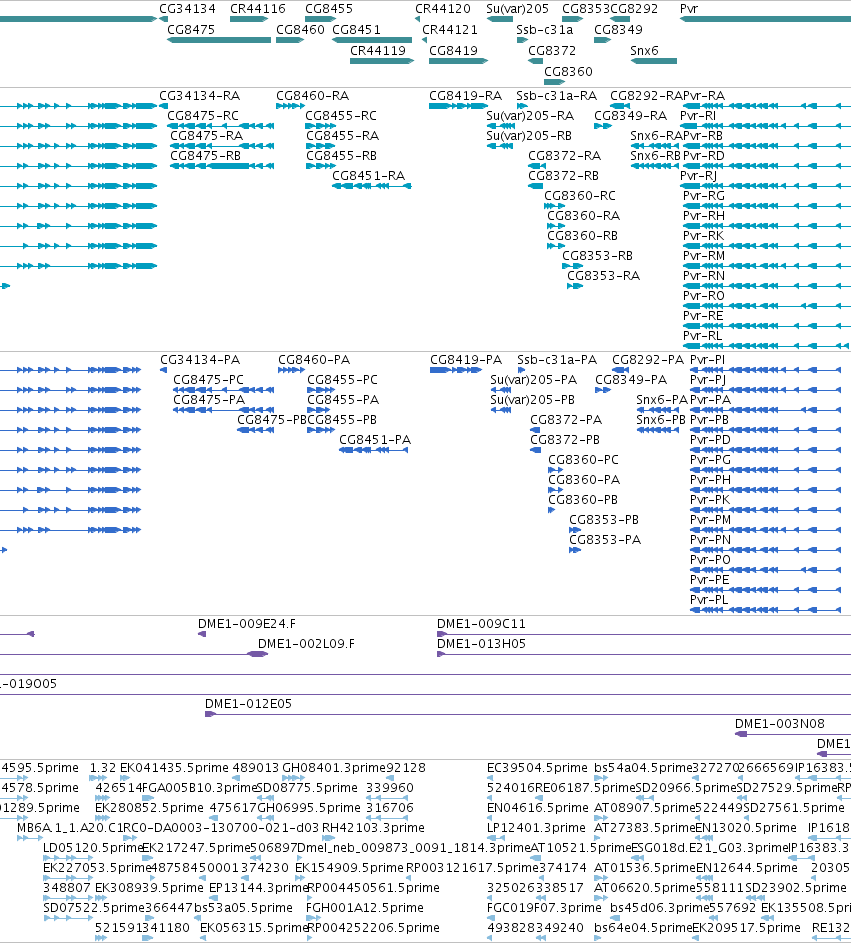Viewport: 851px width, 943px height.
Task: Click the CG8360 gene label
Action: point(568,72)
